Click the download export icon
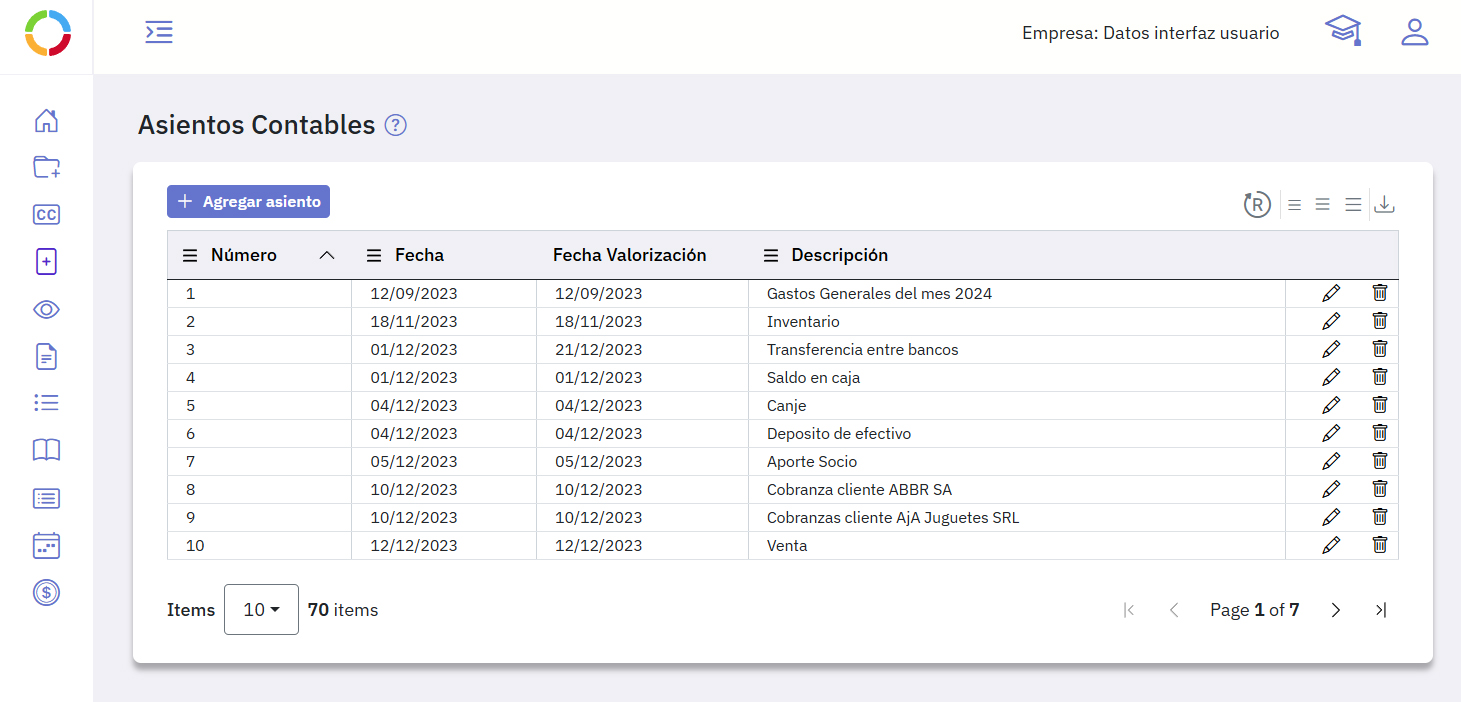 1384,204
